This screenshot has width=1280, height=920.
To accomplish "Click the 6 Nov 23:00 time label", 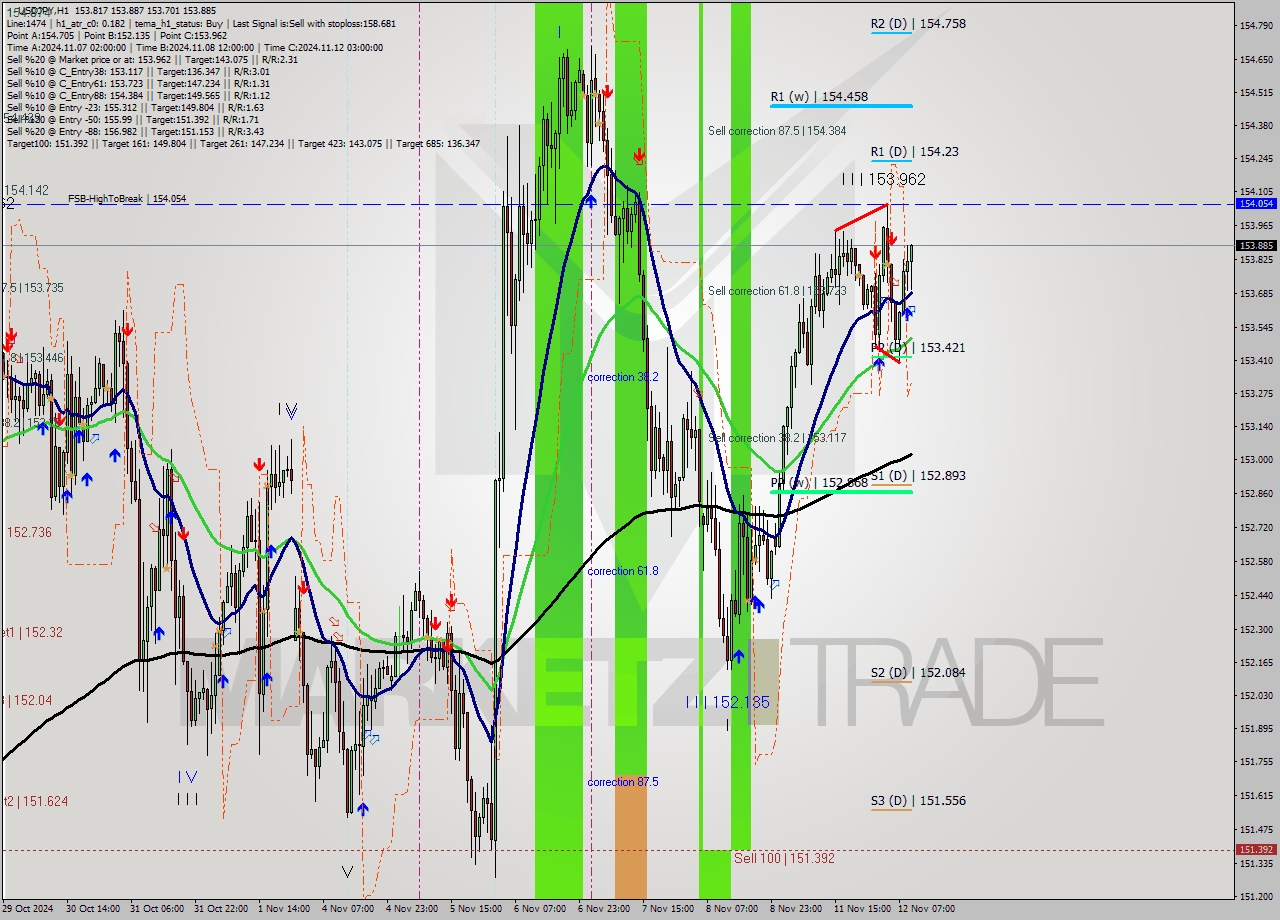I will [x=603, y=909].
